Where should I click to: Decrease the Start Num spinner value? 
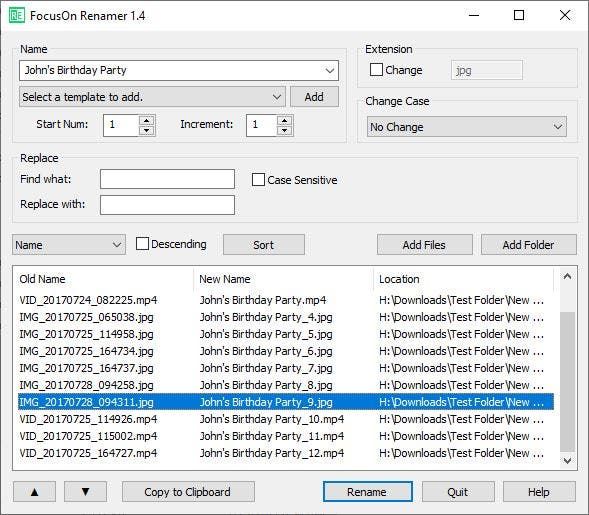pyautogui.click(x=146, y=130)
